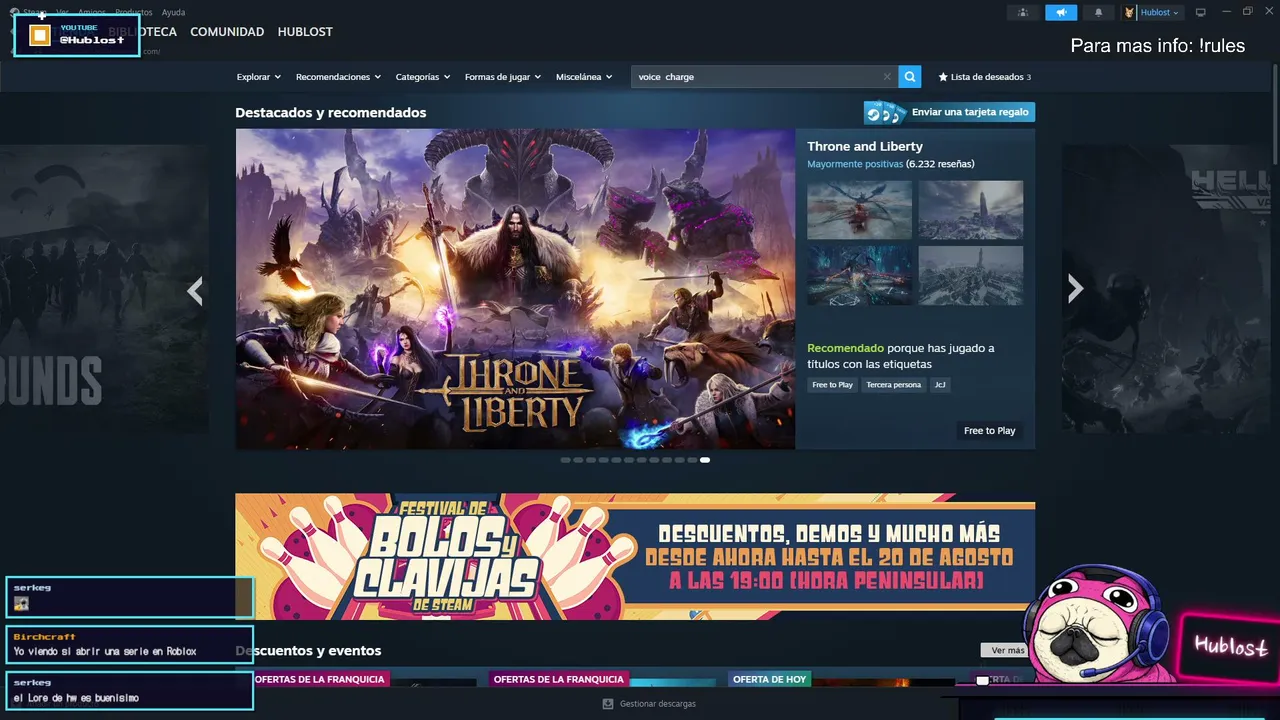Click the Hublost profile avatar

(x=1130, y=13)
